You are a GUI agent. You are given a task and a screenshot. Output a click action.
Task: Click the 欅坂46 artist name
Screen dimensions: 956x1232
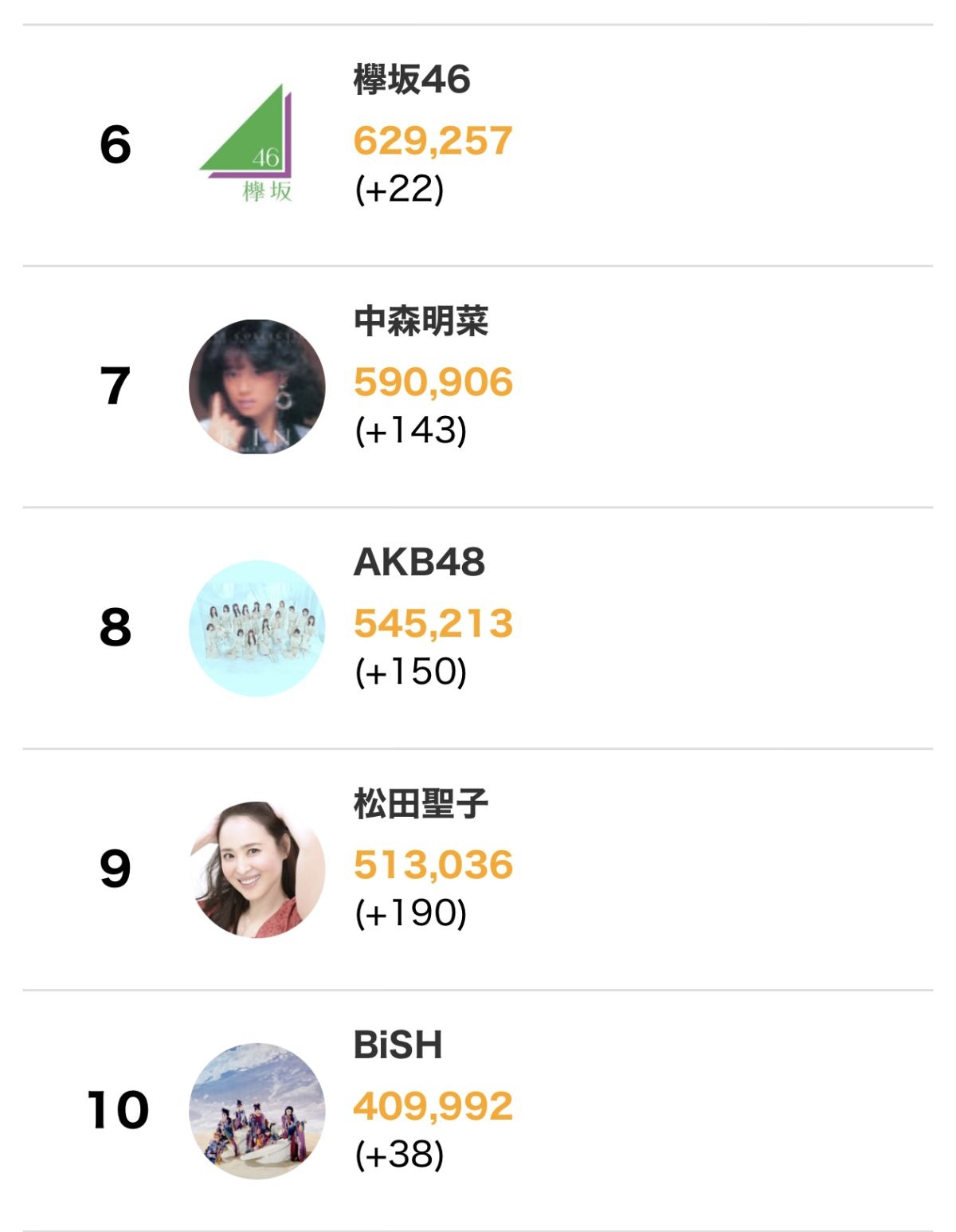[411, 80]
